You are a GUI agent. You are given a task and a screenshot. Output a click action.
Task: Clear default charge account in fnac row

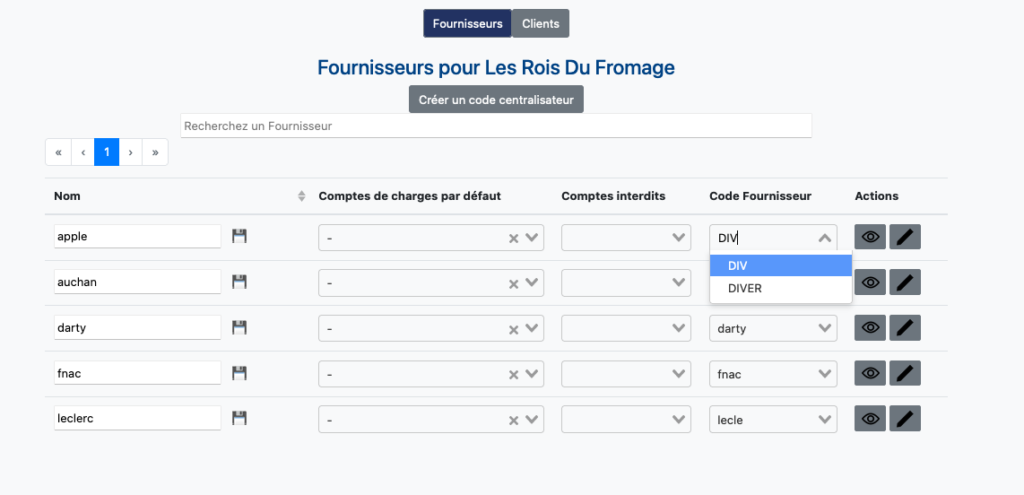pyautogui.click(x=513, y=375)
